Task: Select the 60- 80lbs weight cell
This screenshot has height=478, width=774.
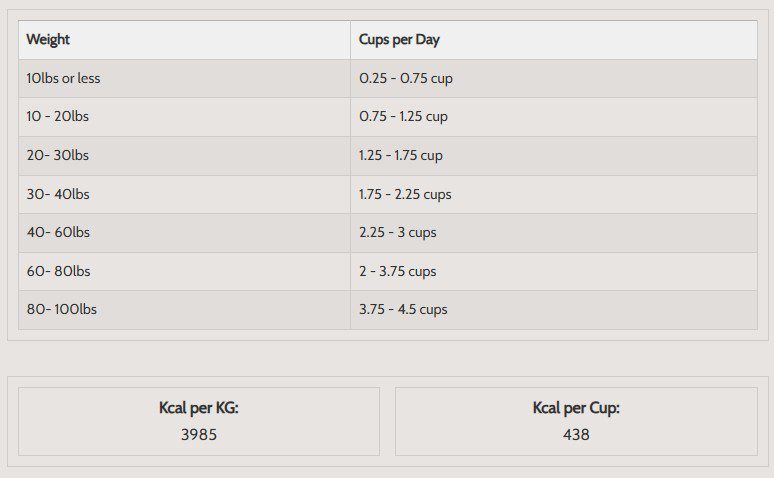Action: pyautogui.click(x=58, y=271)
